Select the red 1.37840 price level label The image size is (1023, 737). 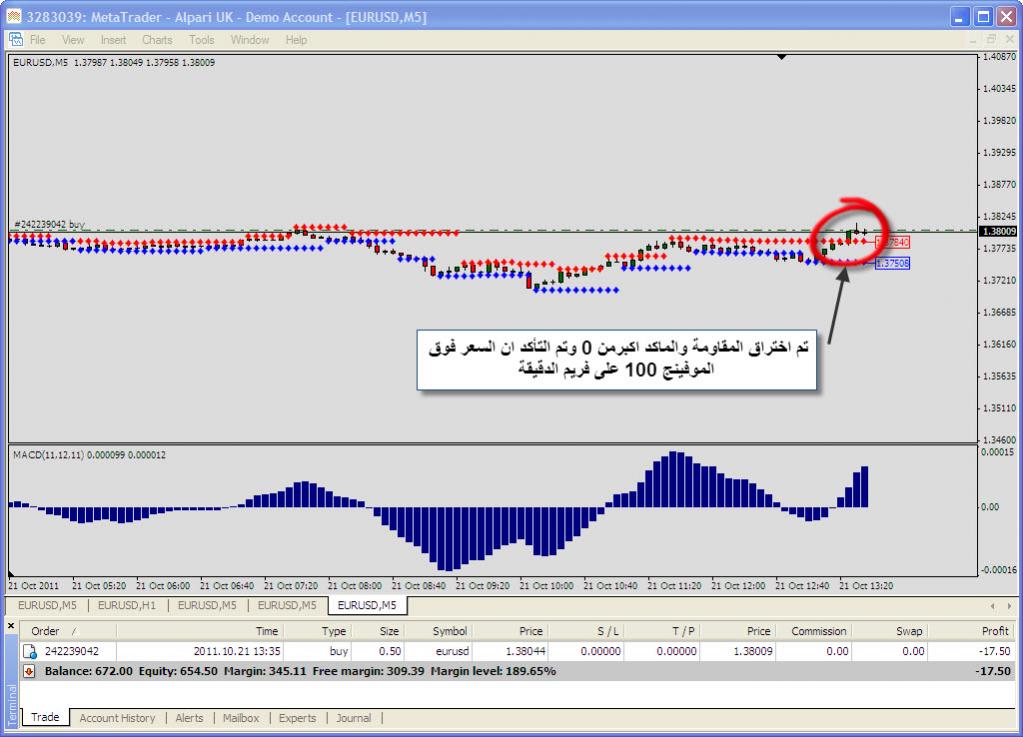pos(892,242)
